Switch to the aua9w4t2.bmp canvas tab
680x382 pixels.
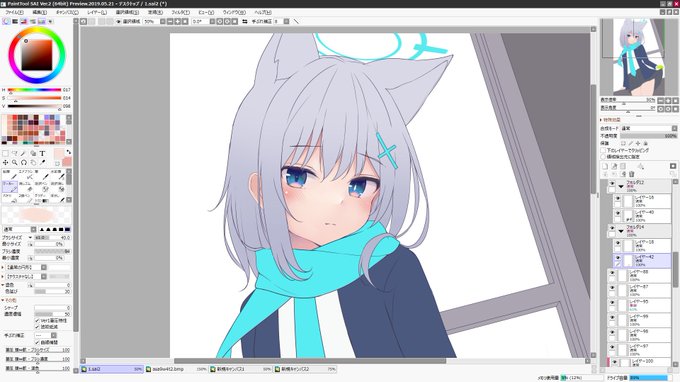pyautogui.click(x=176, y=369)
